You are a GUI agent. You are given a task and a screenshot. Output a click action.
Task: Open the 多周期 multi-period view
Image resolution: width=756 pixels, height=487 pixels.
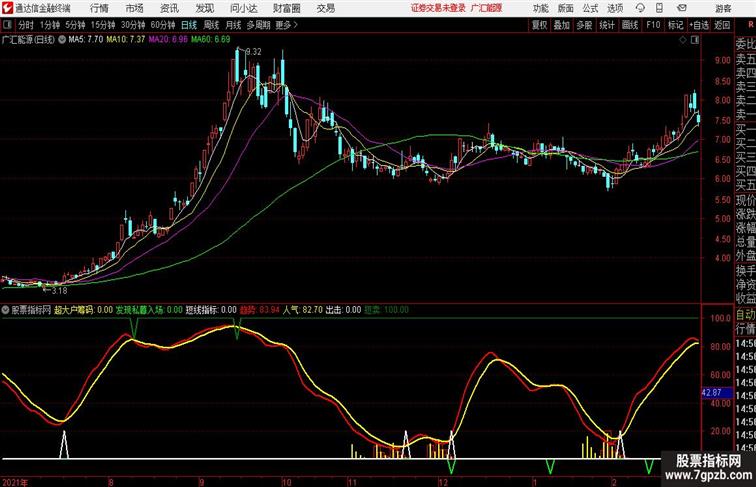coord(258,25)
